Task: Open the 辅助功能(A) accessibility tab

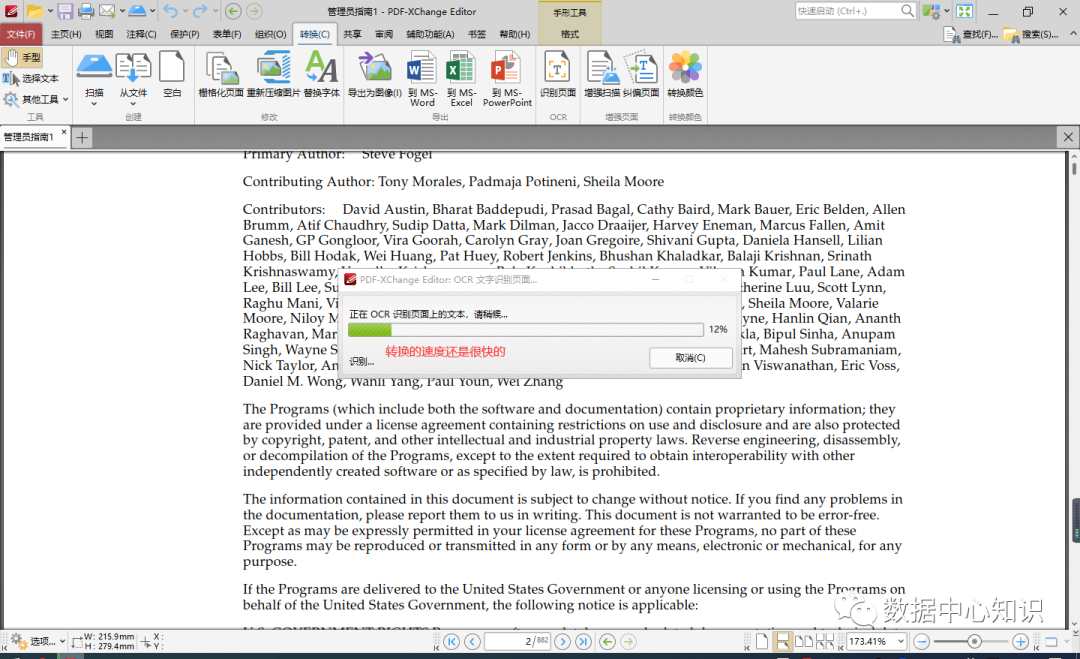Action: pyautogui.click(x=430, y=34)
